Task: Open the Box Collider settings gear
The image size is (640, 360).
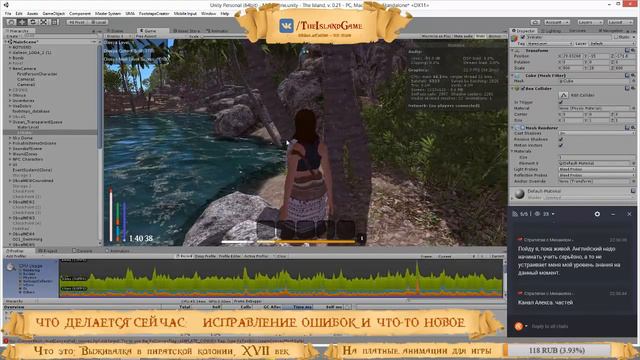Action: pos(633,89)
